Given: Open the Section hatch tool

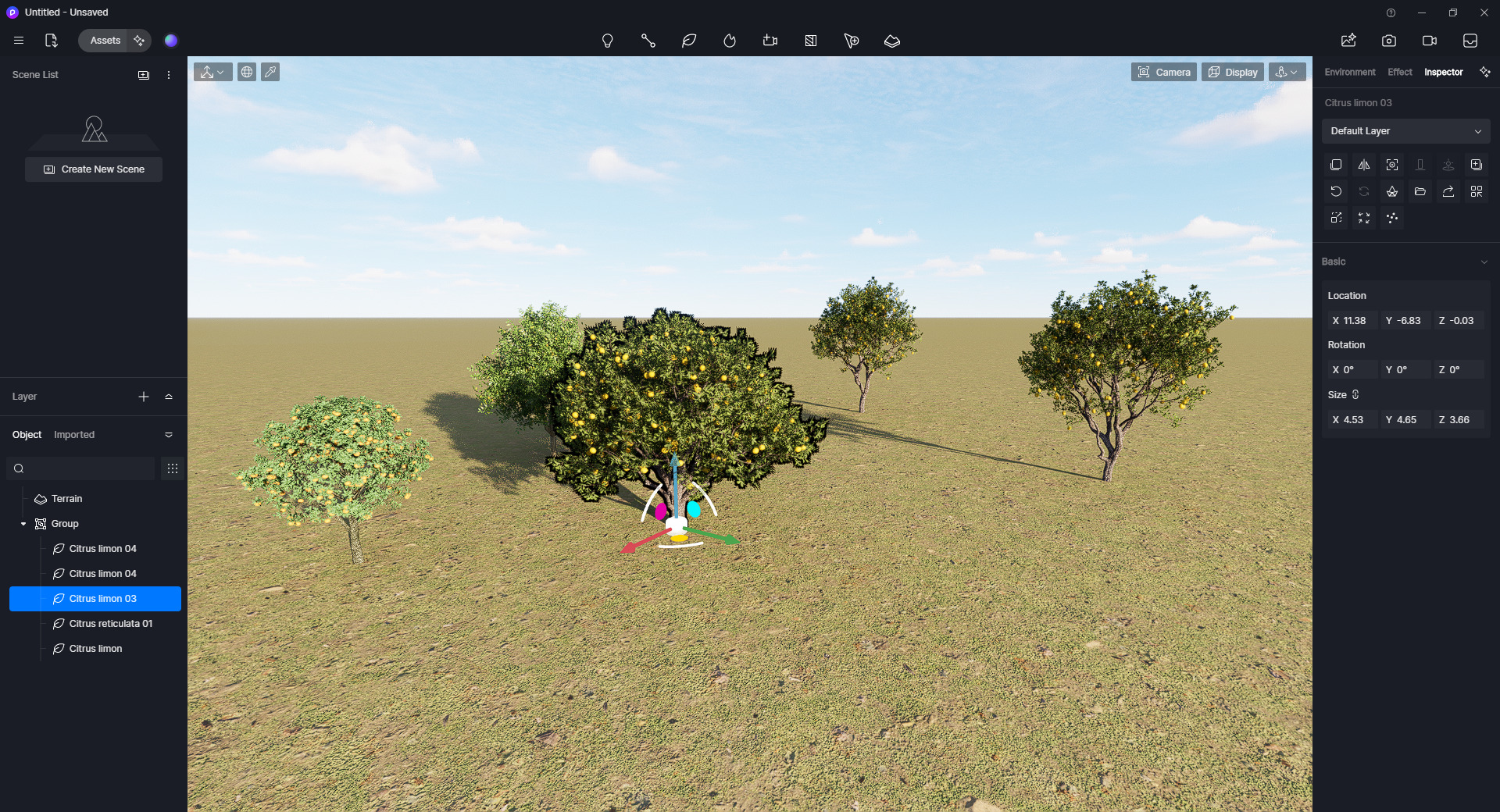Looking at the screenshot, I should point(810,41).
